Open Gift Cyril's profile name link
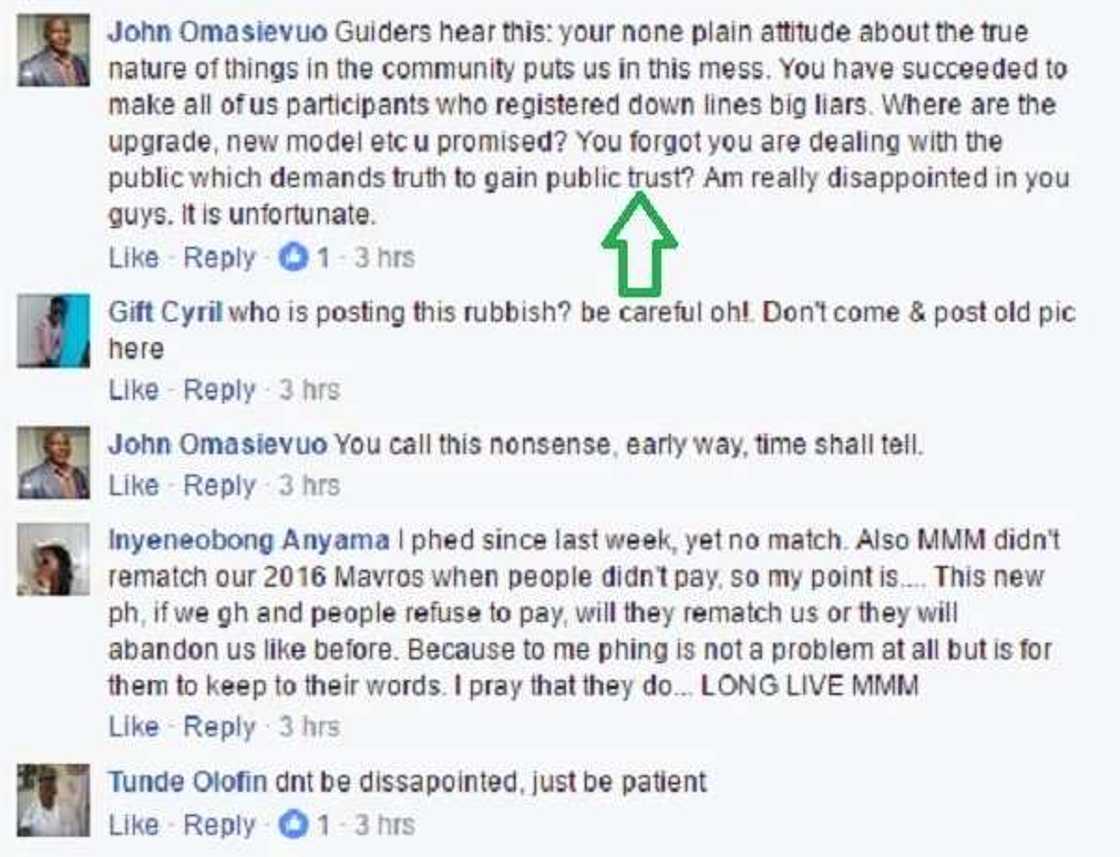This screenshot has height=857, width=1120. coord(165,313)
